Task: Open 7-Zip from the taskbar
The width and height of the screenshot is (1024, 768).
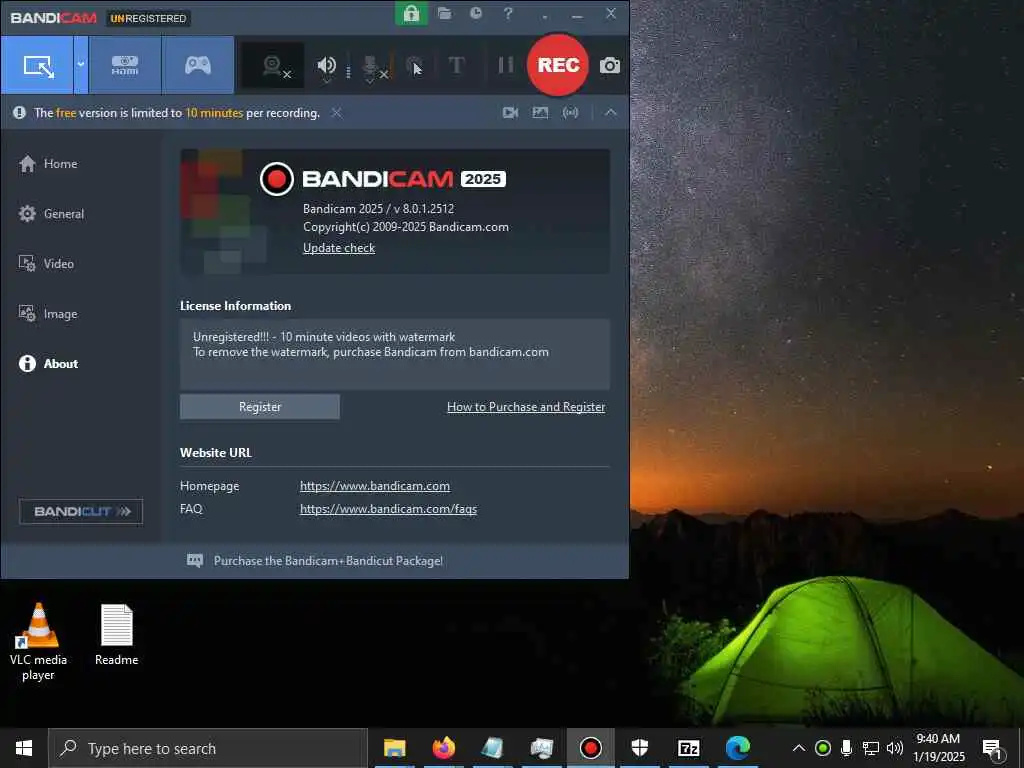Action: click(x=689, y=748)
